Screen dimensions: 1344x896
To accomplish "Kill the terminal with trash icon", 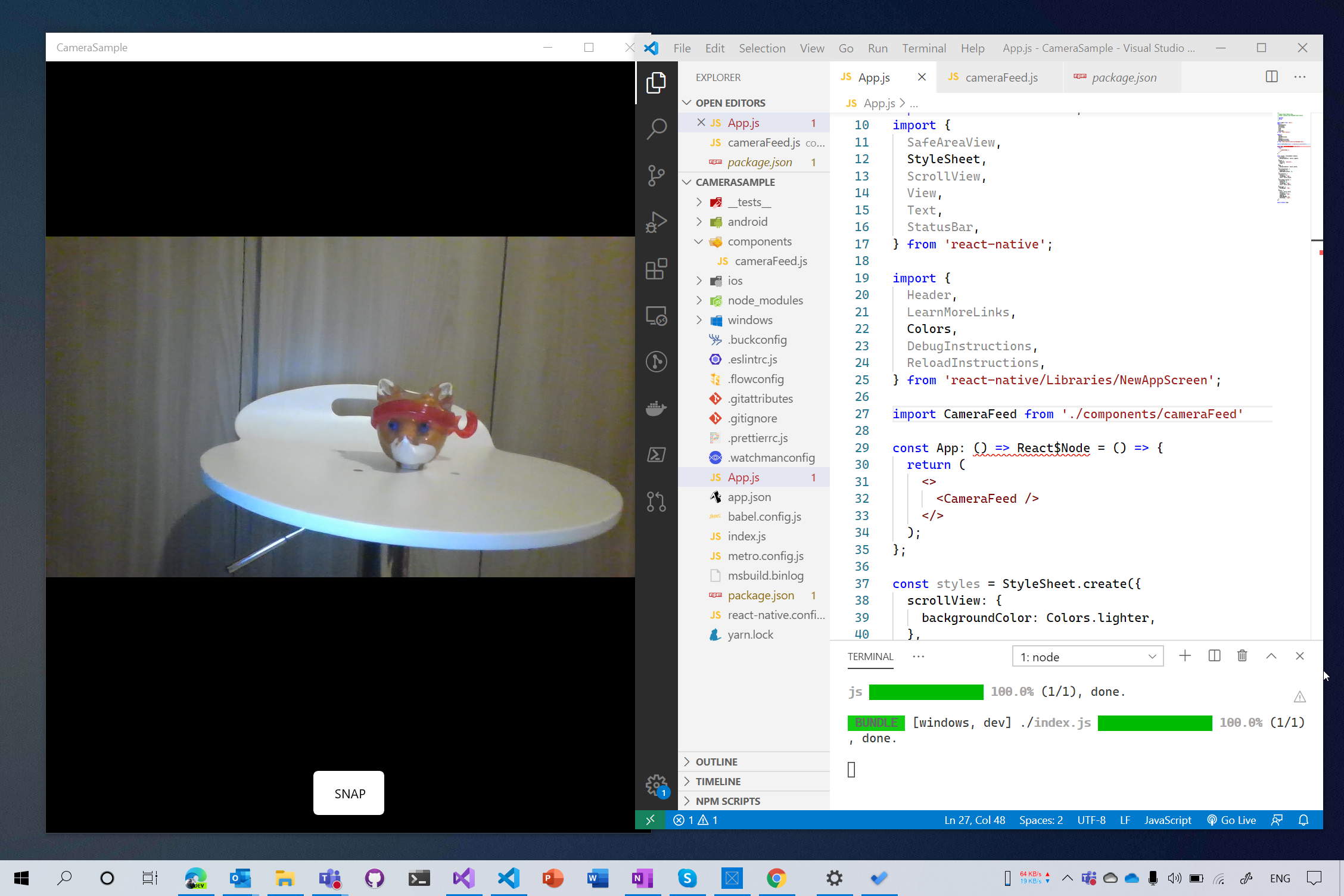I will pos(1242,656).
